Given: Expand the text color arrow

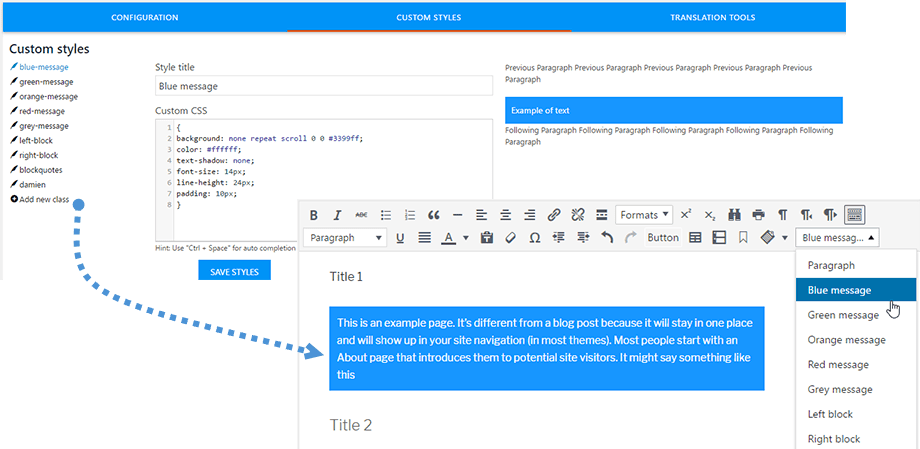Looking at the screenshot, I should pyautogui.click(x=466, y=238).
